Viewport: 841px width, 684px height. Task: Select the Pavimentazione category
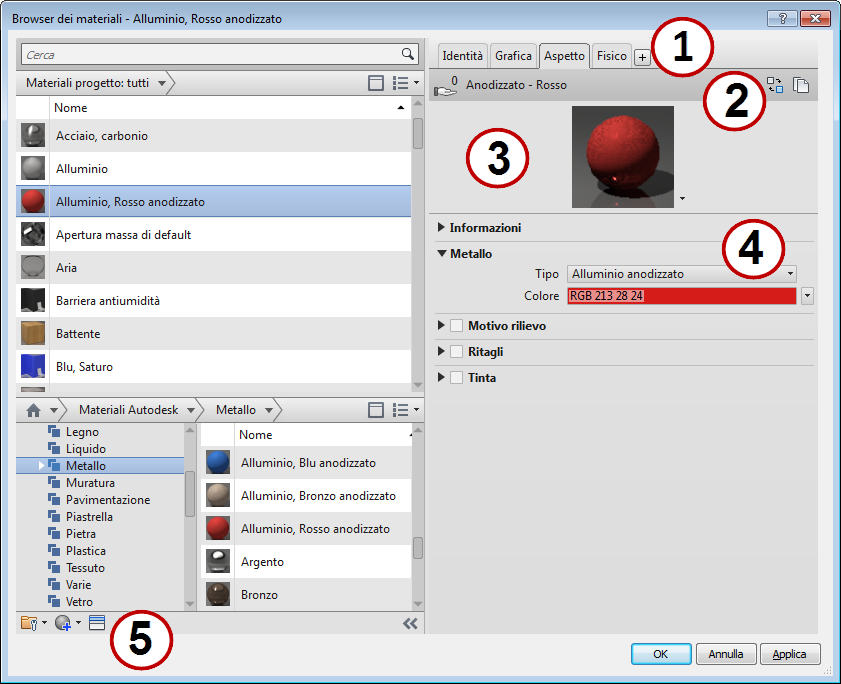[x=108, y=499]
